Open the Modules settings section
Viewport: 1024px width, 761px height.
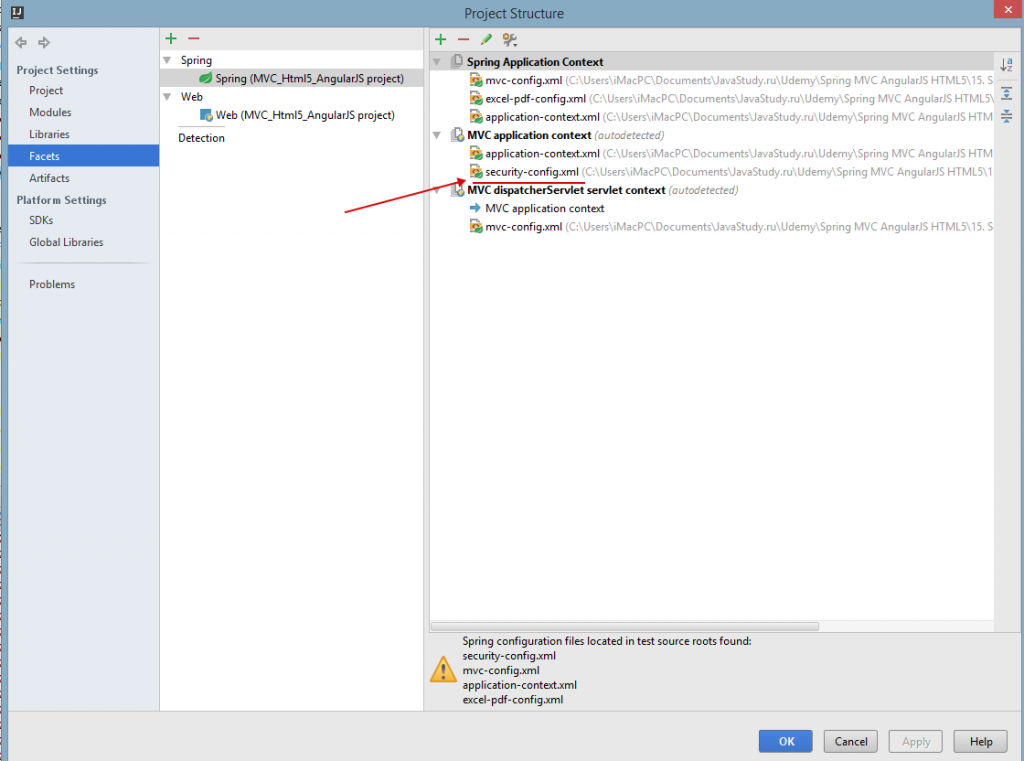pos(50,112)
